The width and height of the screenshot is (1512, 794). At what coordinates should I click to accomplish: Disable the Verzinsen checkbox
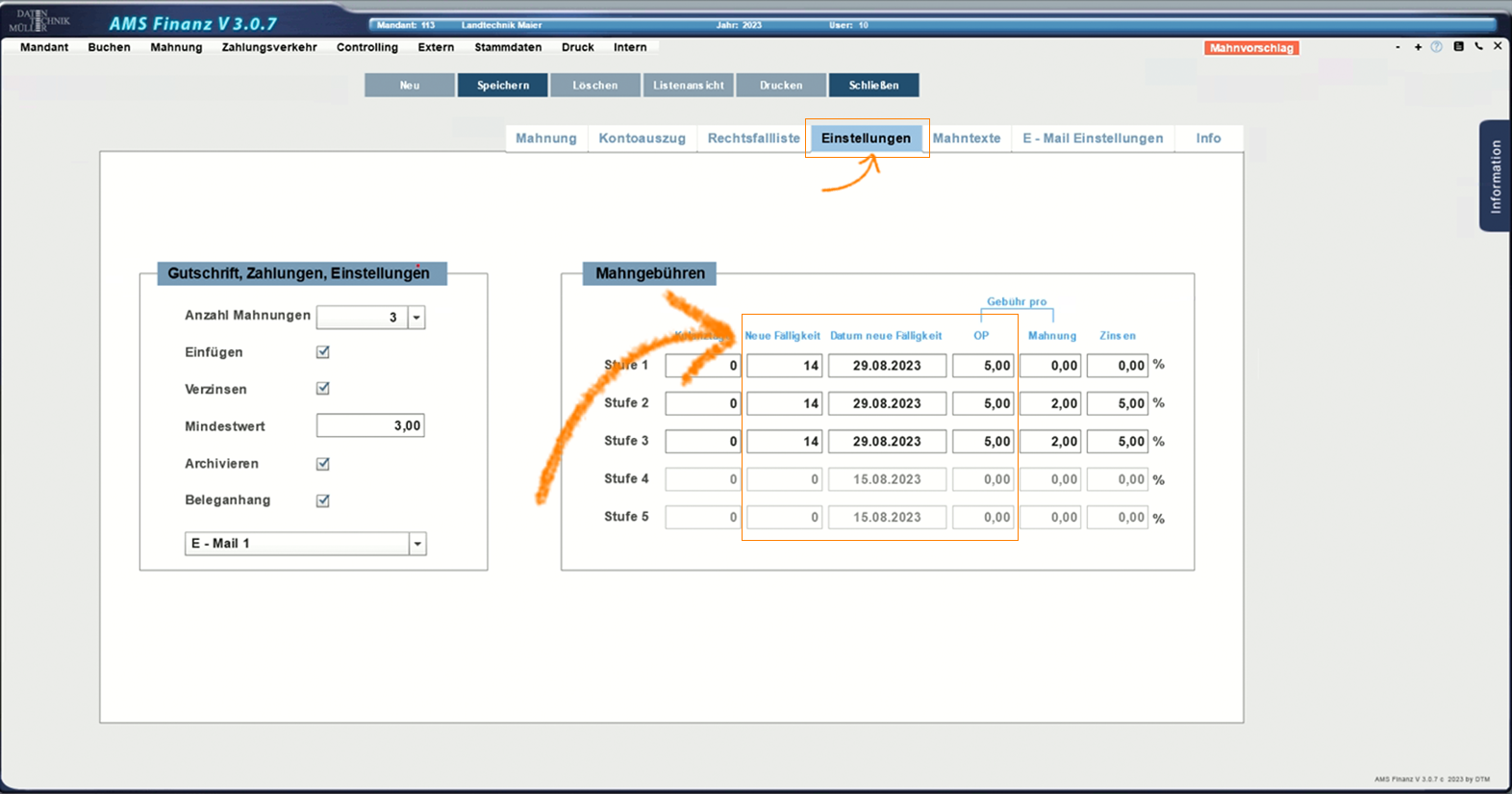point(323,389)
